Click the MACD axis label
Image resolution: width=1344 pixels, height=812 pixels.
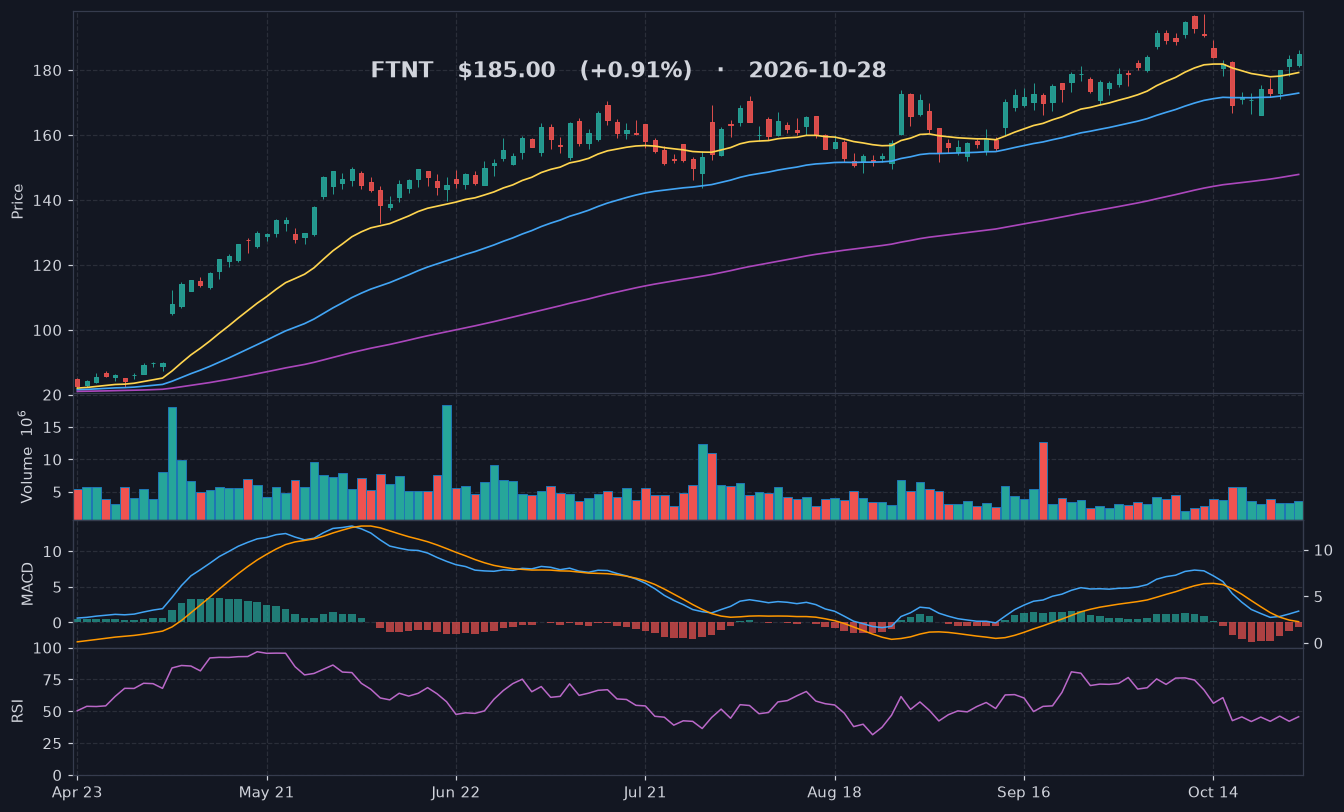(x=28, y=583)
